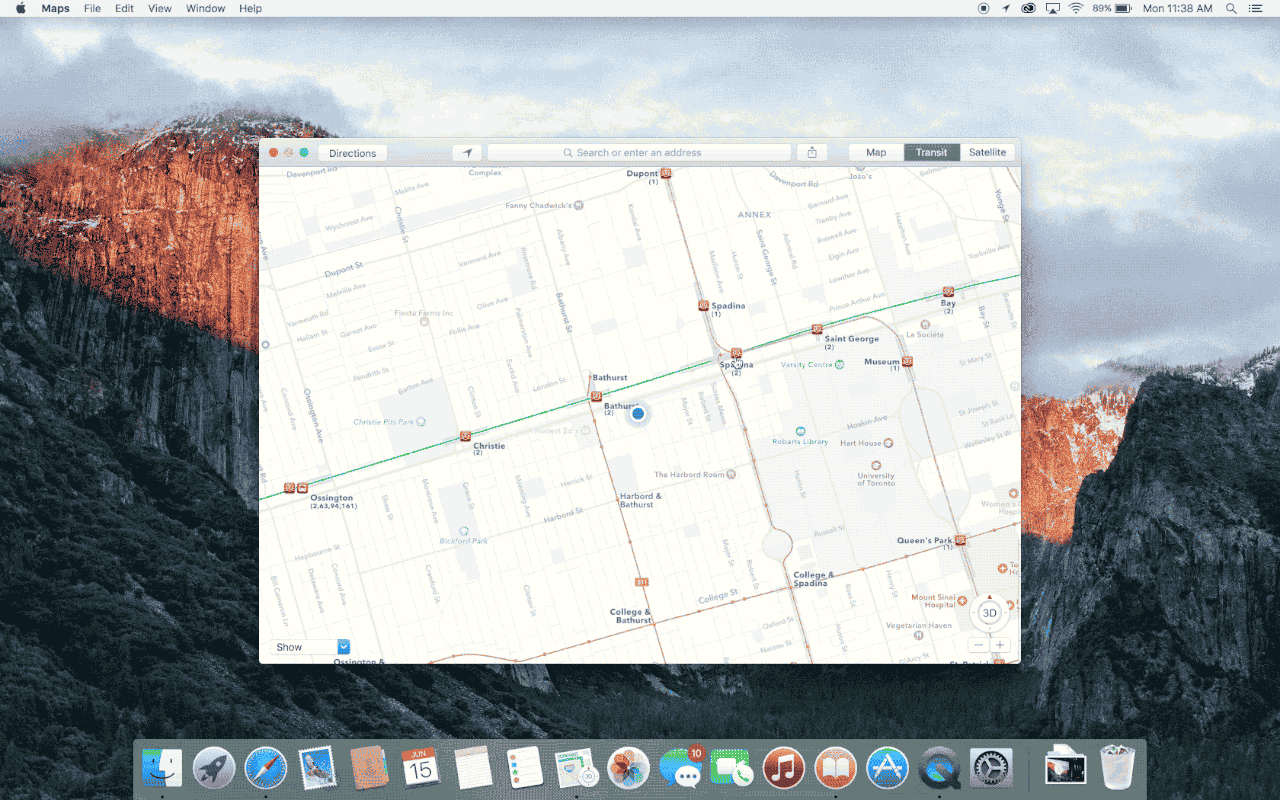This screenshot has height=800, width=1280.
Task: Click the Robarts Library map icon
Action: (800, 431)
